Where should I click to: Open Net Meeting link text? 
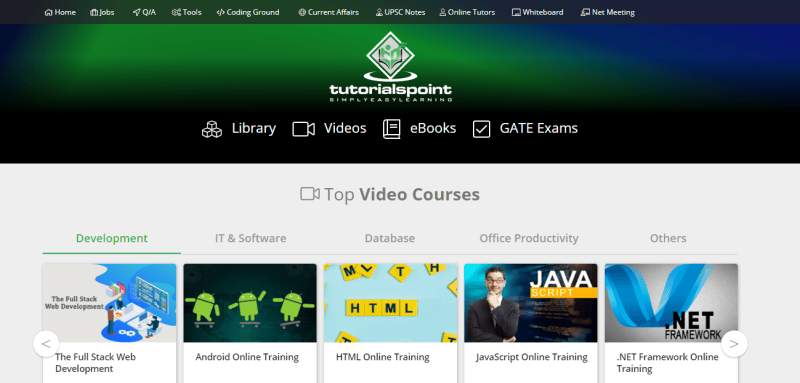[613, 12]
